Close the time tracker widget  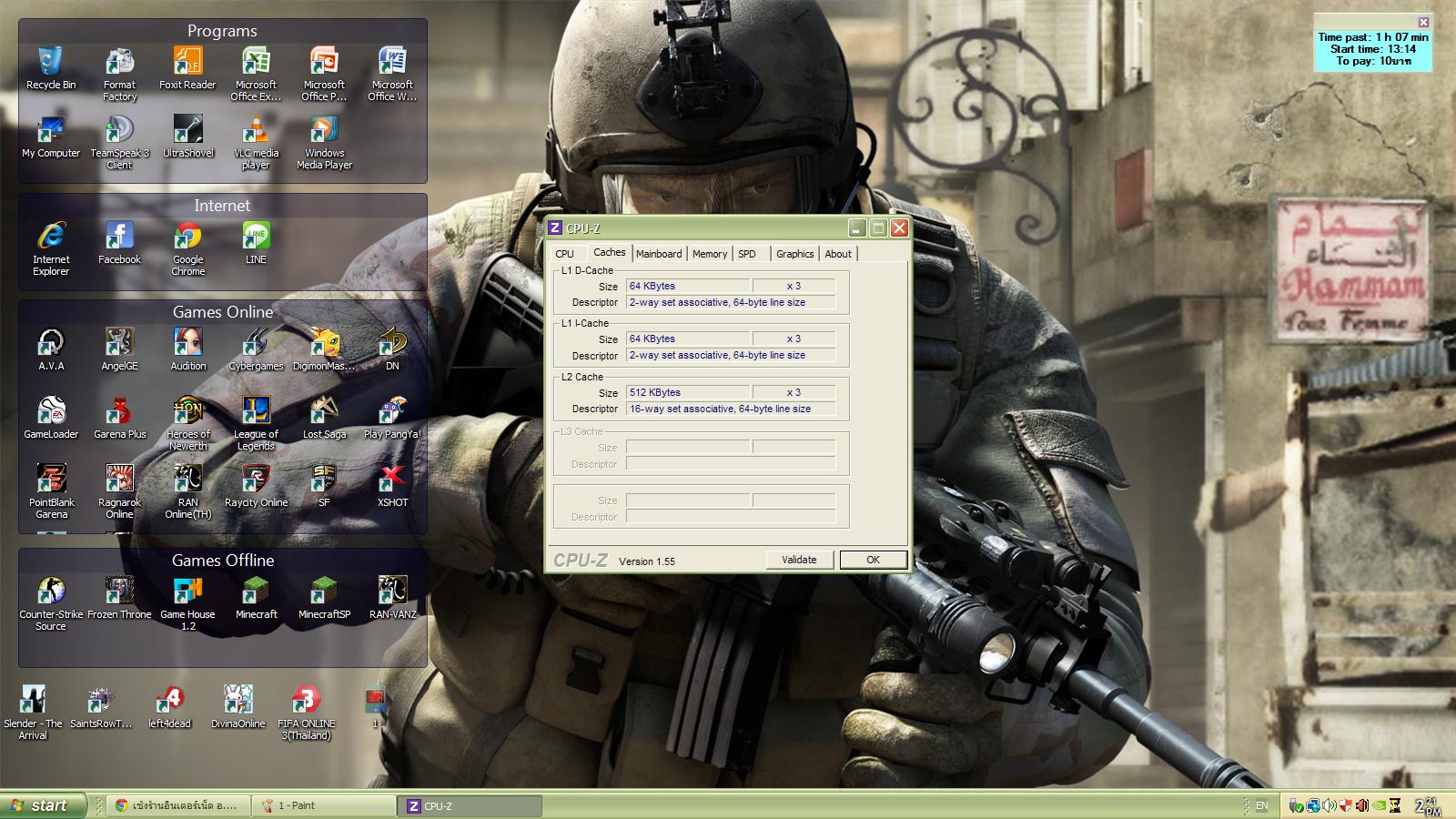[x=1424, y=22]
